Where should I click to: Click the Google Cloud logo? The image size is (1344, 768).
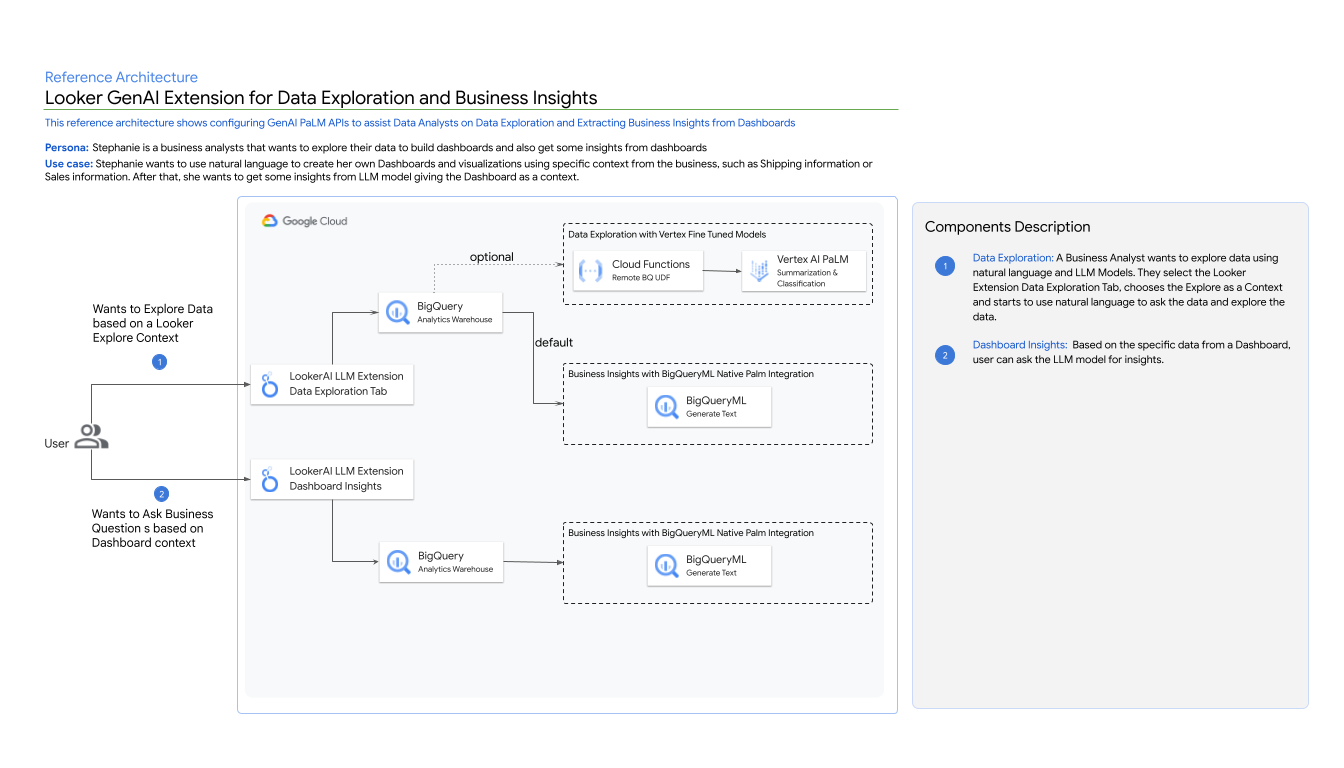[x=305, y=221]
